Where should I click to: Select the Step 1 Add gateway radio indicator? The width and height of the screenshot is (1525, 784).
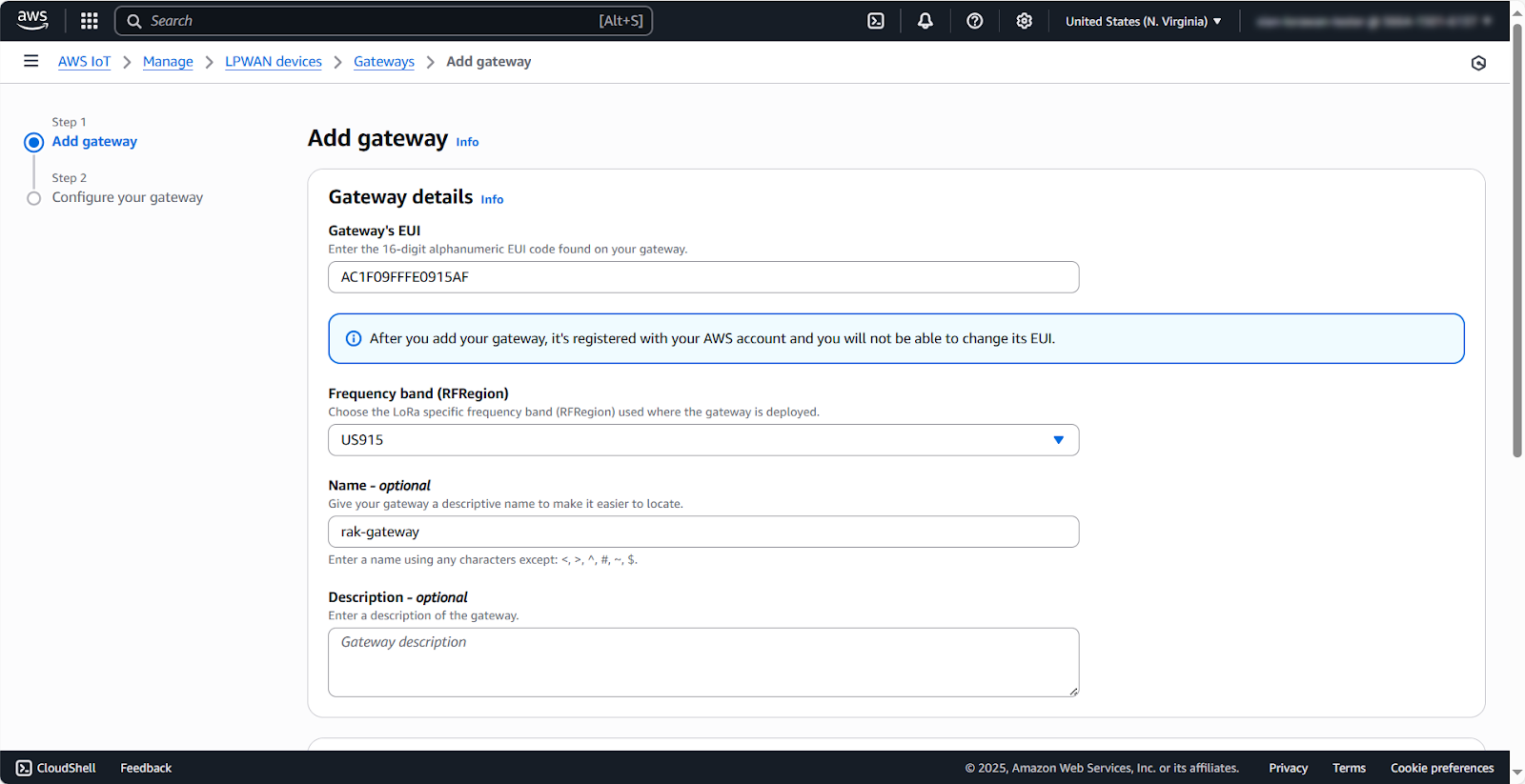34,142
